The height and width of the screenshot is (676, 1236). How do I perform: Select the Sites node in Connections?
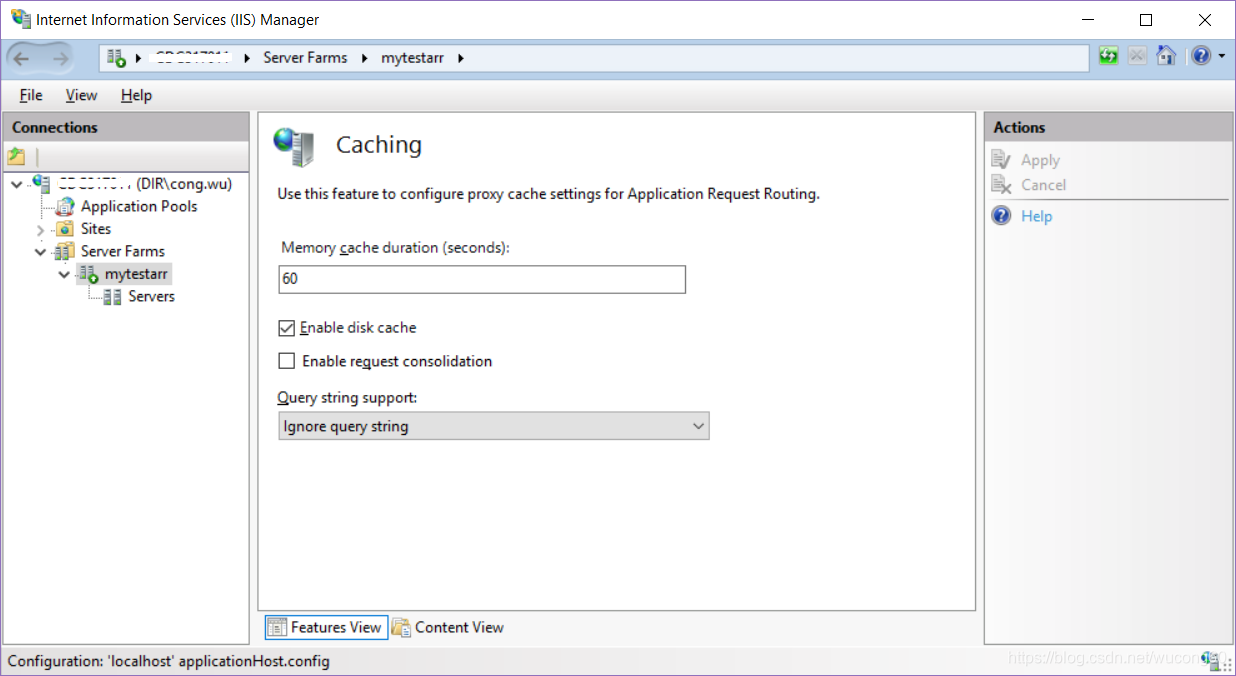pos(96,229)
